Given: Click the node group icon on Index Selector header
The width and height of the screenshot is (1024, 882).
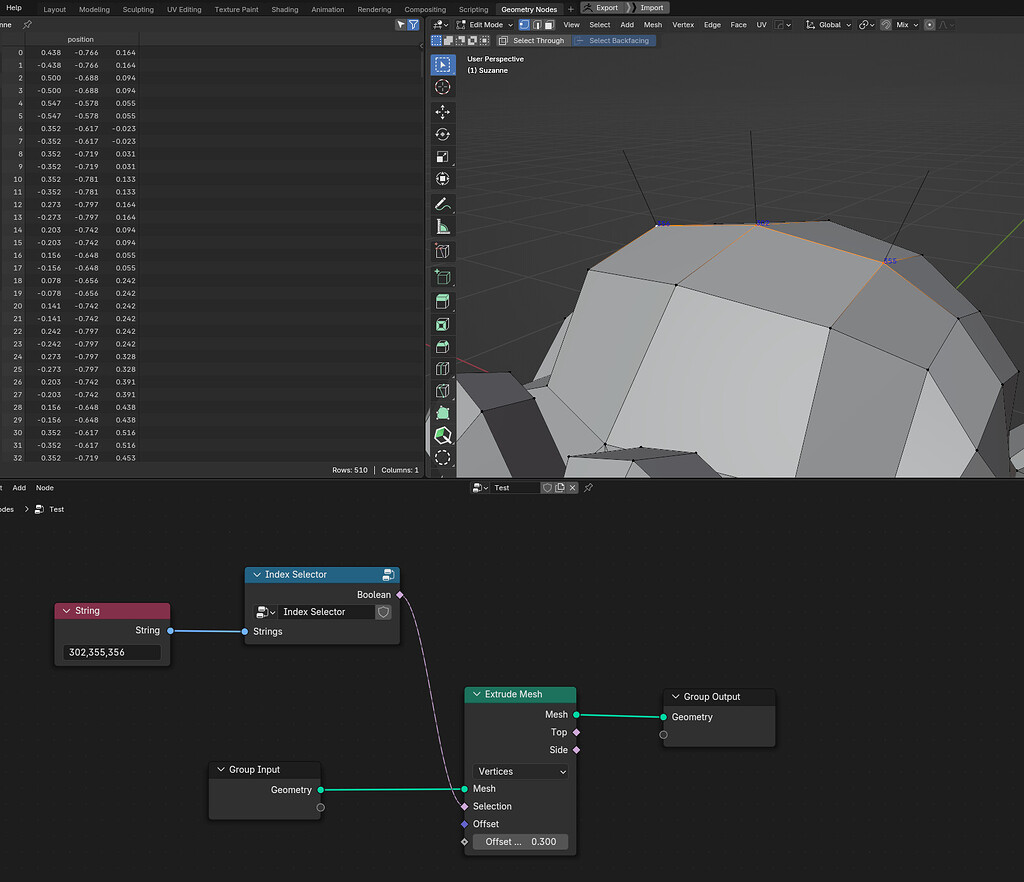Looking at the screenshot, I should (x=388, y=575).
